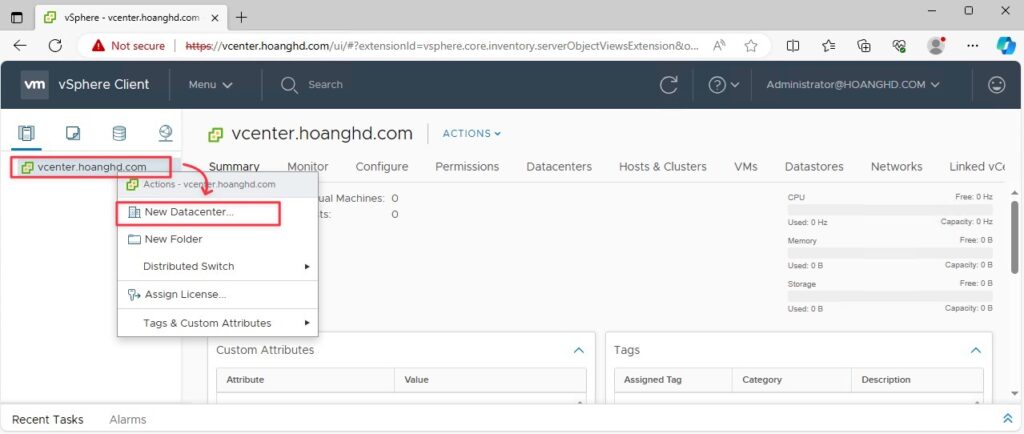Open the Recent Tasks panel
The height and width of the screenshot is (434, 1024).
click(x=48, y=420)
